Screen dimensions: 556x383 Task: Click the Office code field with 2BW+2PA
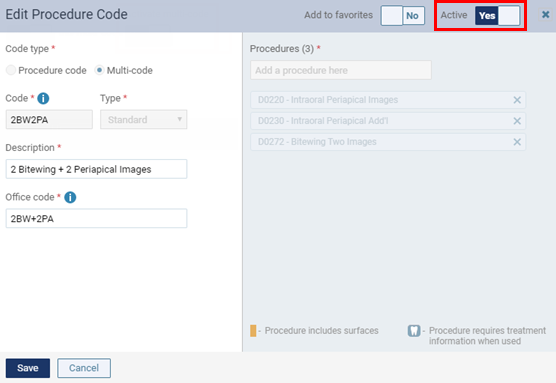coord(96,218)
